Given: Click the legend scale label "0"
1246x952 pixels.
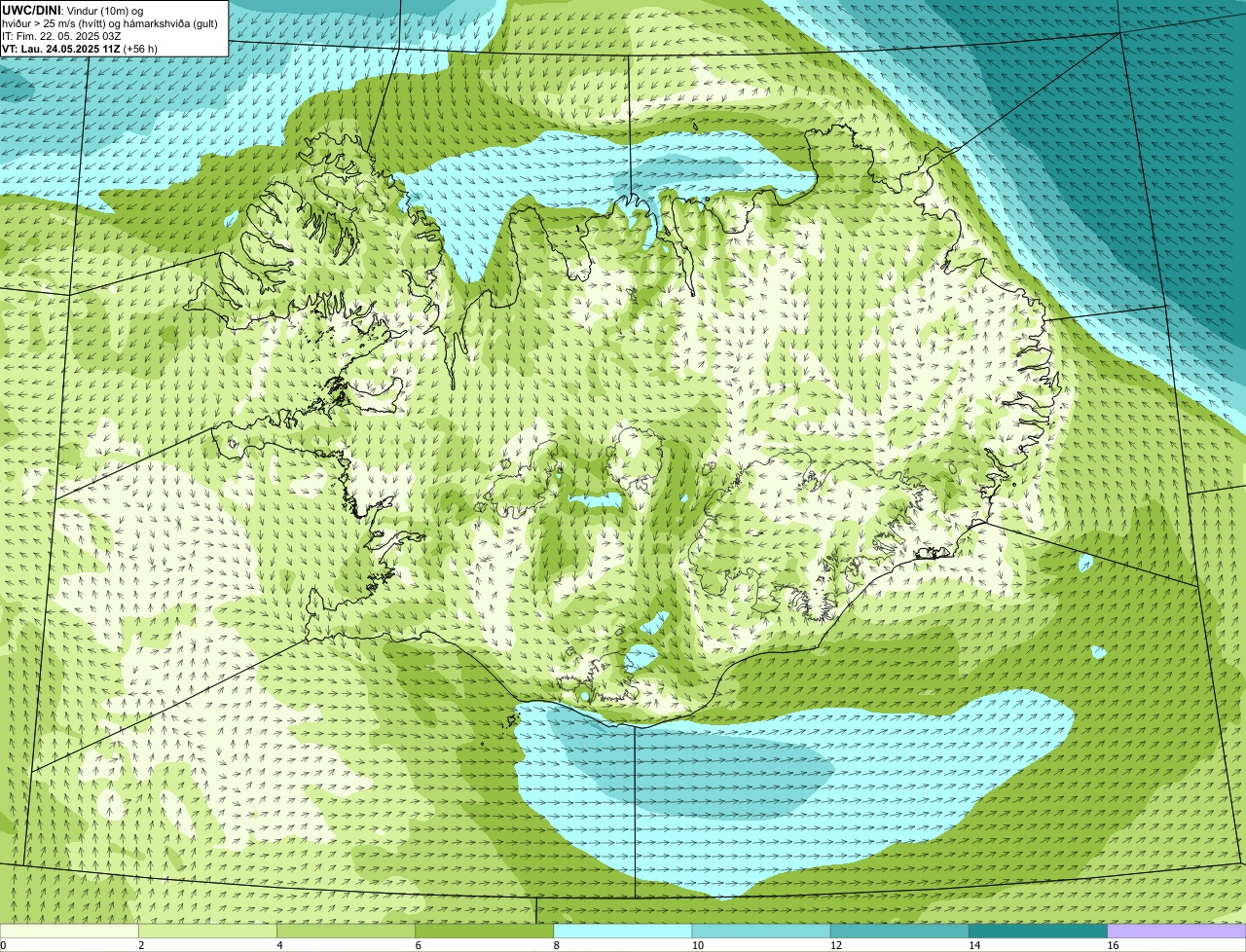Looking at the screenshot, I should coord(4,945).
